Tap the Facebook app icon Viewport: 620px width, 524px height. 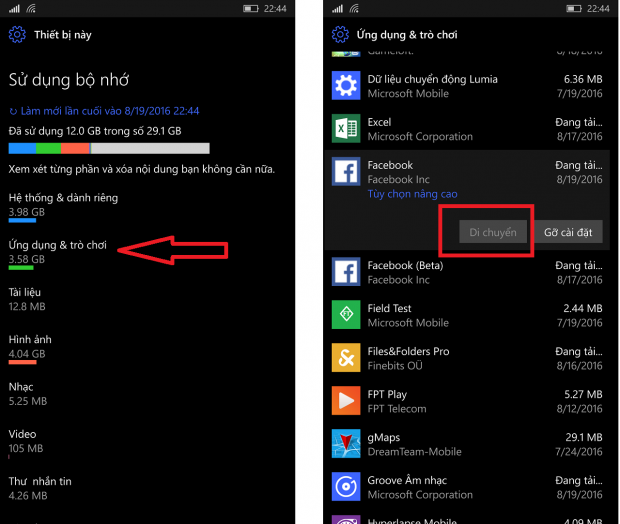[346, 172]
